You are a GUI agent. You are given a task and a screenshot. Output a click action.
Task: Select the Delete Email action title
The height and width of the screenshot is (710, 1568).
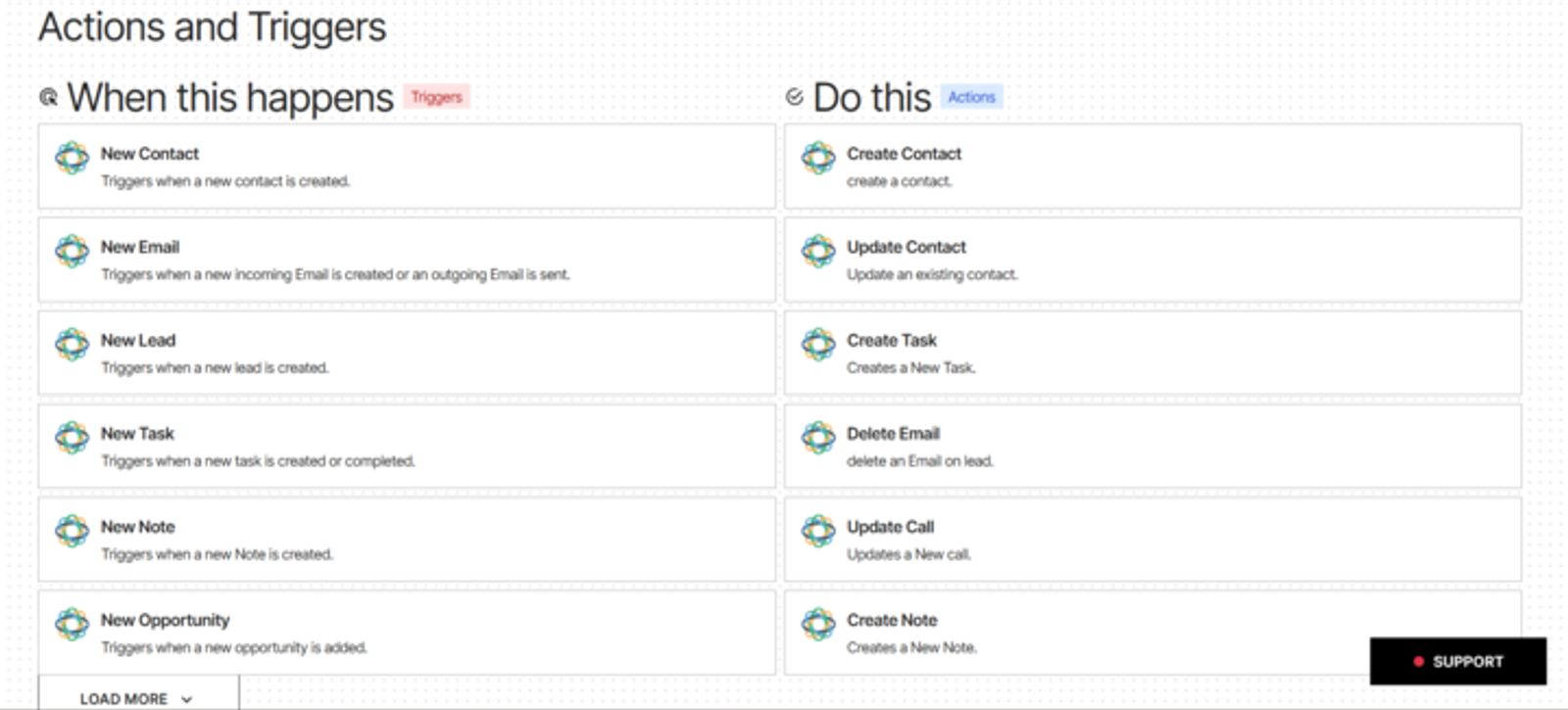[894, 433]
